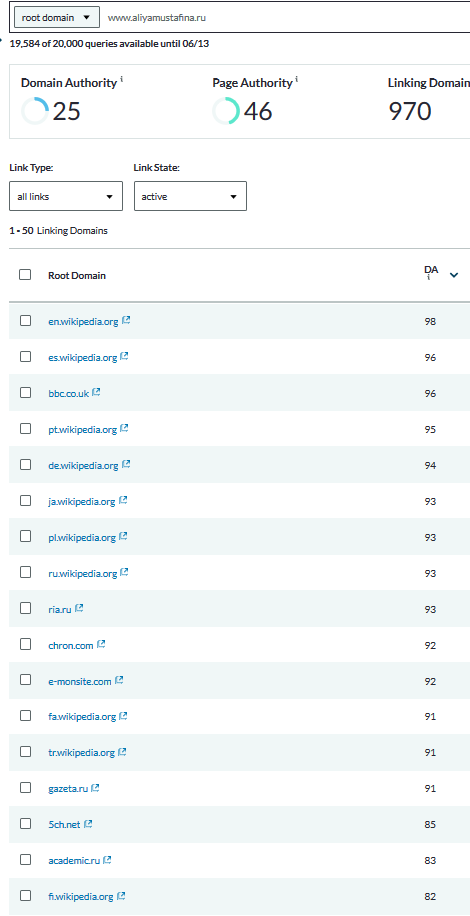
Task: Toggle the select-all checkbox in table header
Action: click(25, 275)
